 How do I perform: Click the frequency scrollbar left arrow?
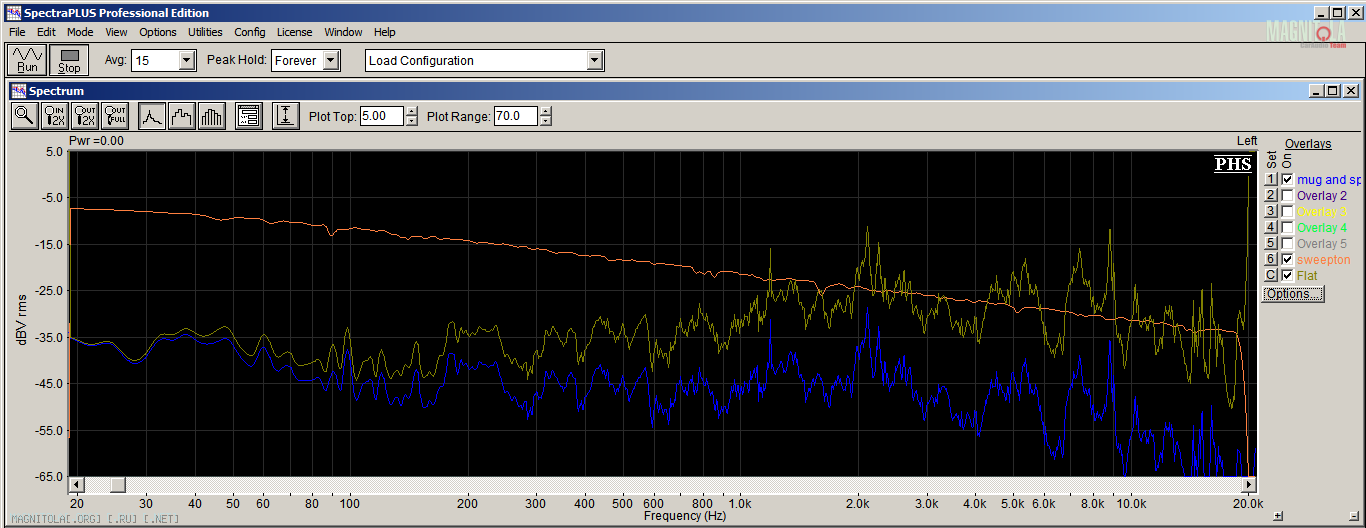pyautogui.click(x=75, y=485)
